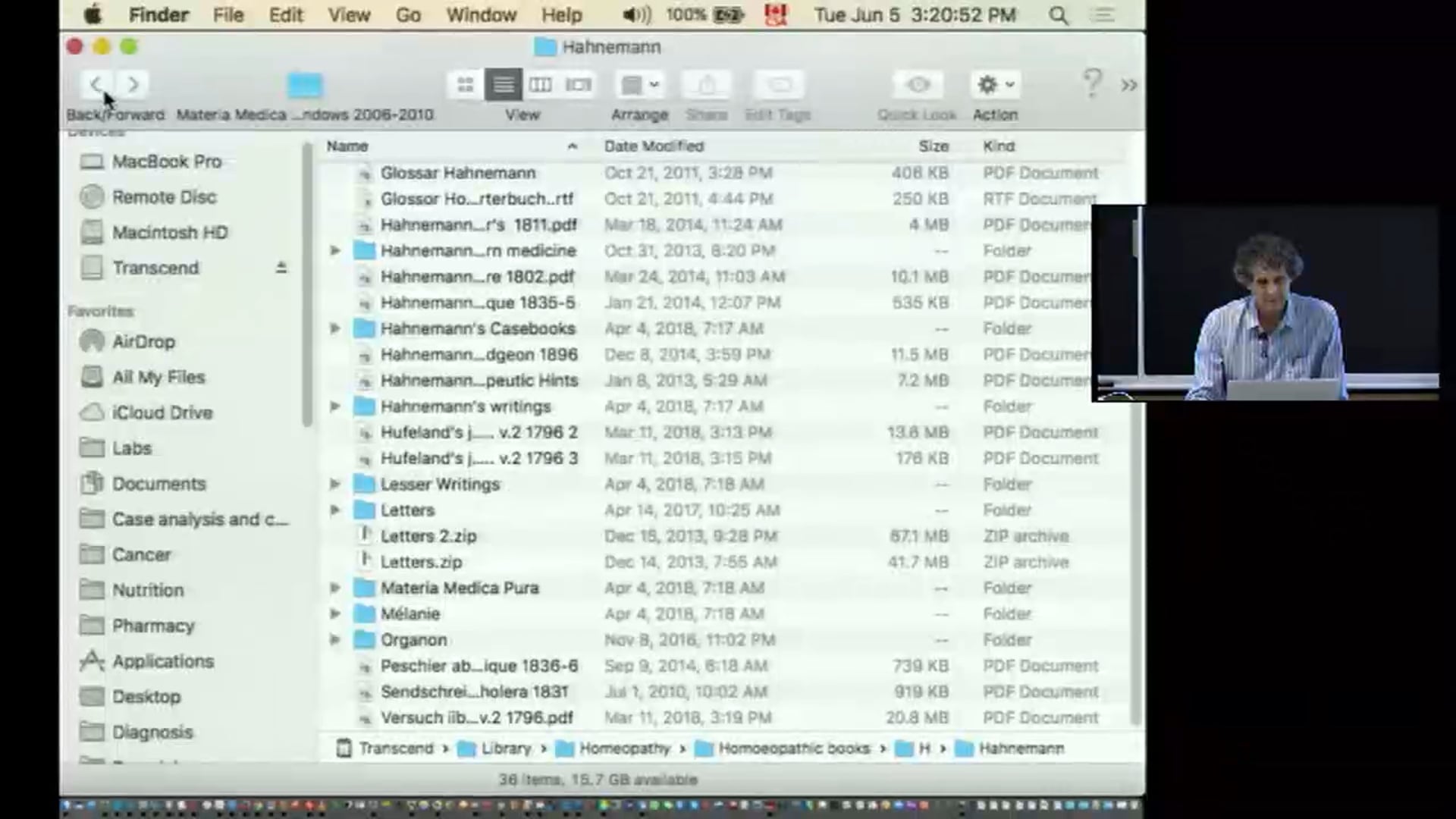Click the Quick Look eye icon

coord(918,85)
